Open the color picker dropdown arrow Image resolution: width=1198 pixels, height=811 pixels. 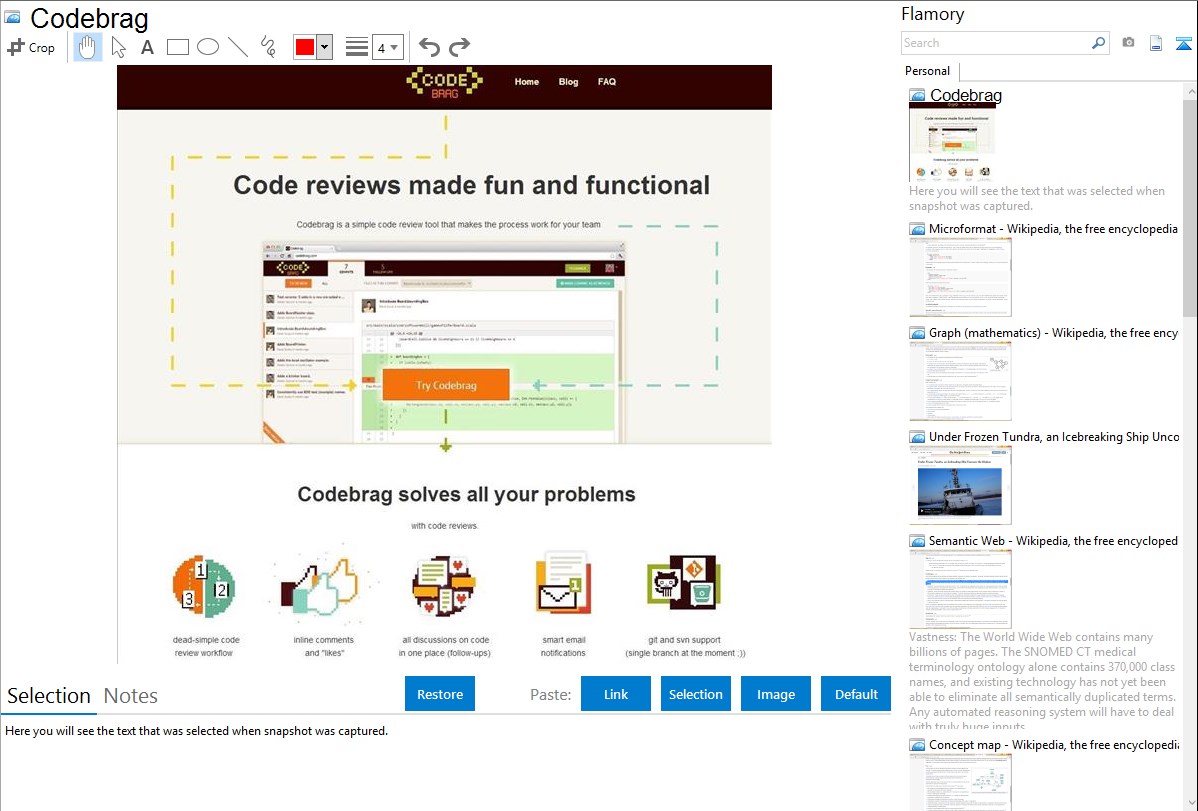coord(324,47)
